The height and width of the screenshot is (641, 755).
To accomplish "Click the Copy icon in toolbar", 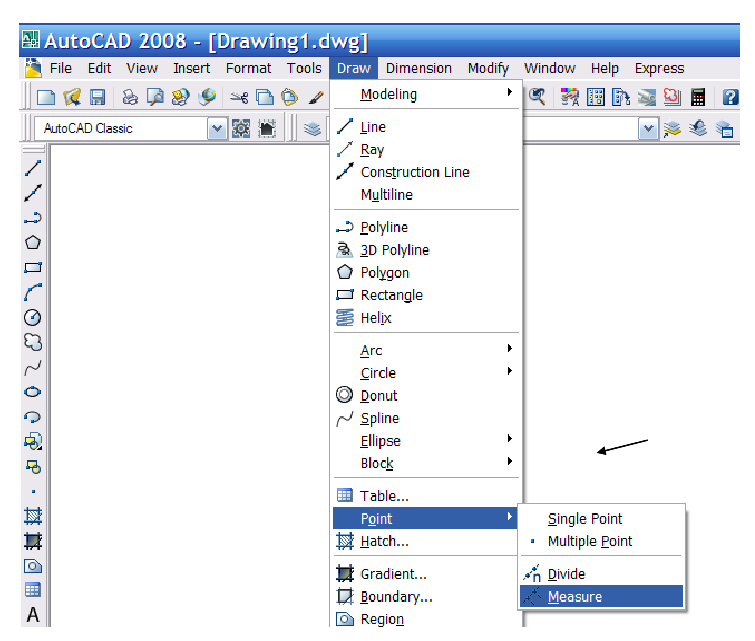I will coord(264,97).
